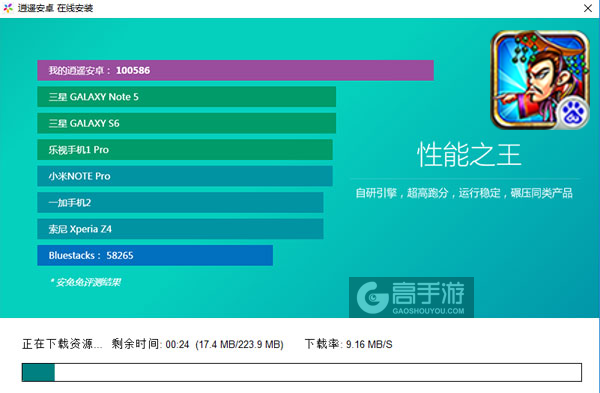Select the 小米NOTE Pro bar
This screenshot has height=393, width=600.
(x=185, y=176)
